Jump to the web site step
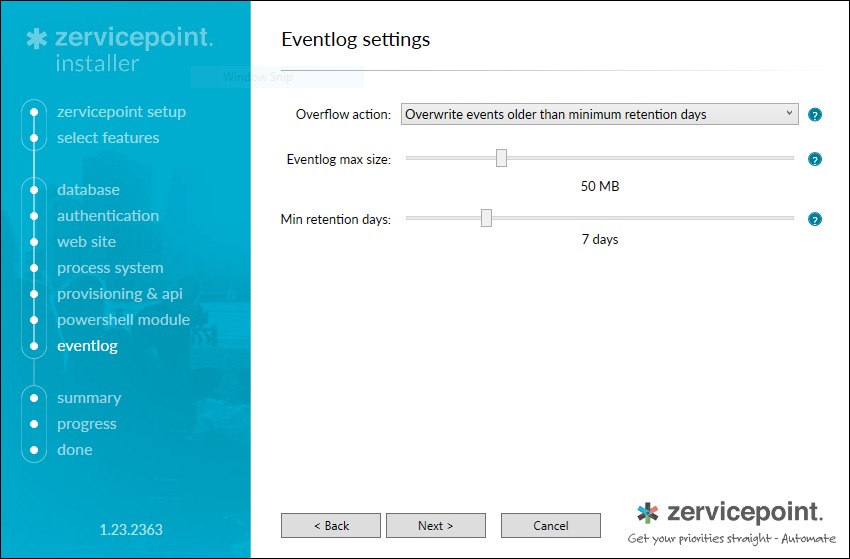Viewport: 850px width, 559px height. point(87,242)
